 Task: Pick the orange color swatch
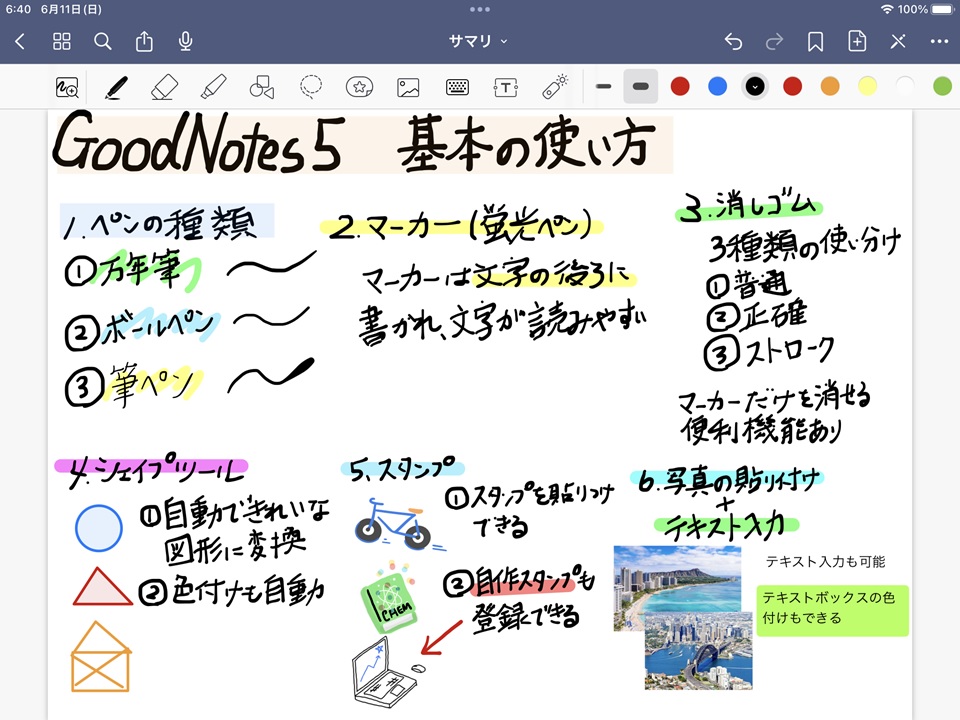click(x=830, y=86)
